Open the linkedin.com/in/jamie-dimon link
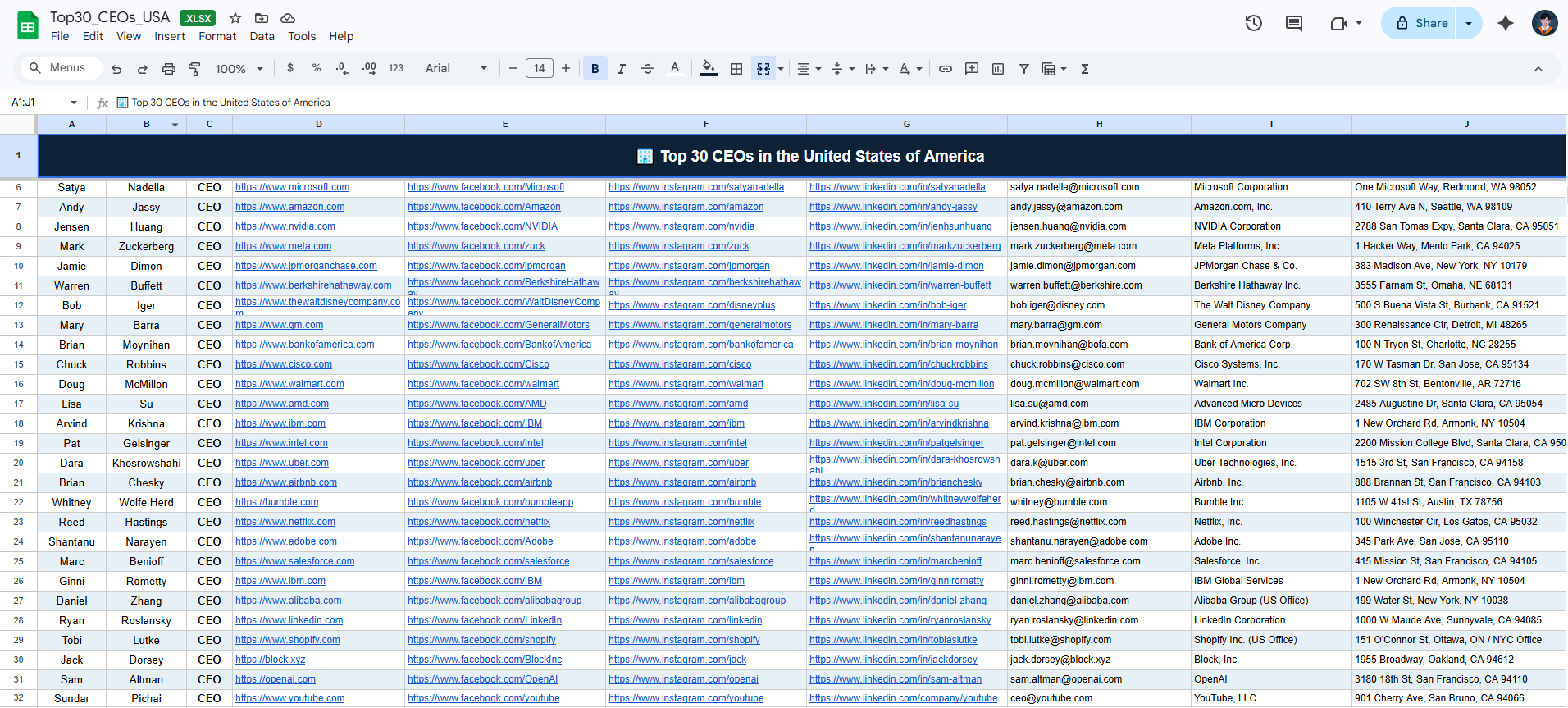 click(896, 266)
